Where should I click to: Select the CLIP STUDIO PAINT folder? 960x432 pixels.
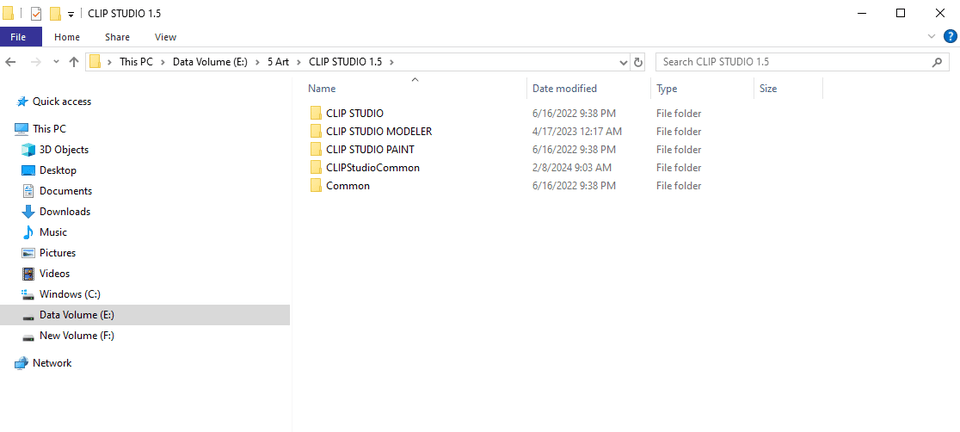[370, 150]
